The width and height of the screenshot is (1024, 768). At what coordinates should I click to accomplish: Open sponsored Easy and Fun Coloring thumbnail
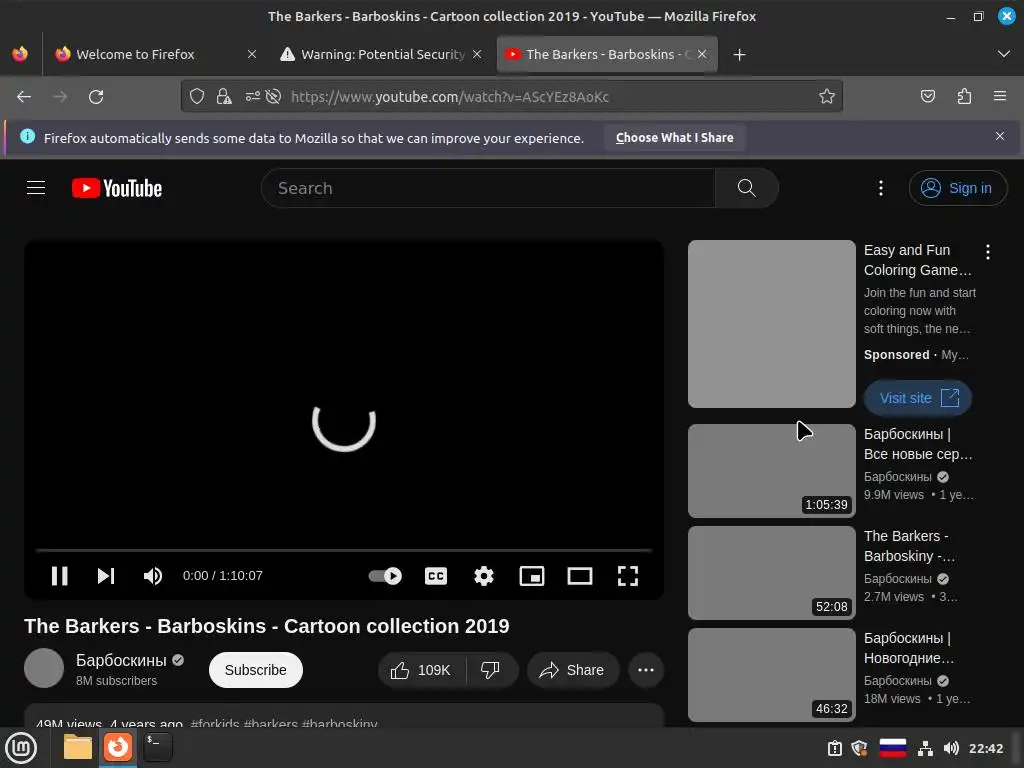tap(772, 324)
